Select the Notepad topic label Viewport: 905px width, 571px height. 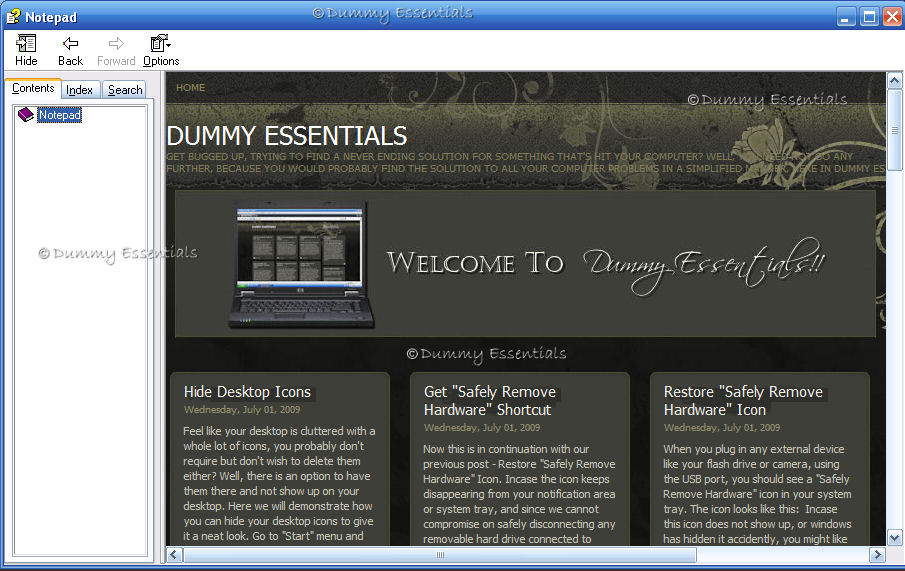click(x=59, y=115)
